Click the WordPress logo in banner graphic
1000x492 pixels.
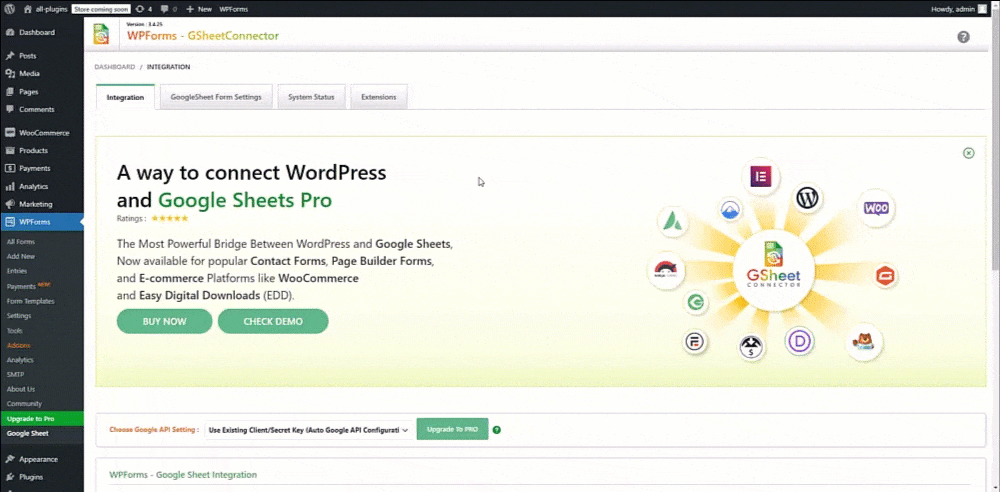tap(807, 198)
